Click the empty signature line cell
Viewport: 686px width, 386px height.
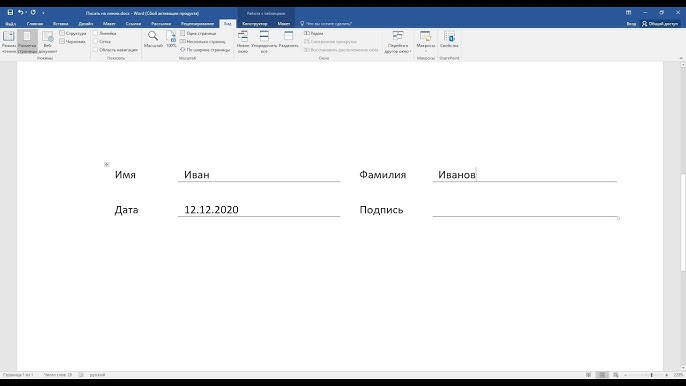click(525, 210)
